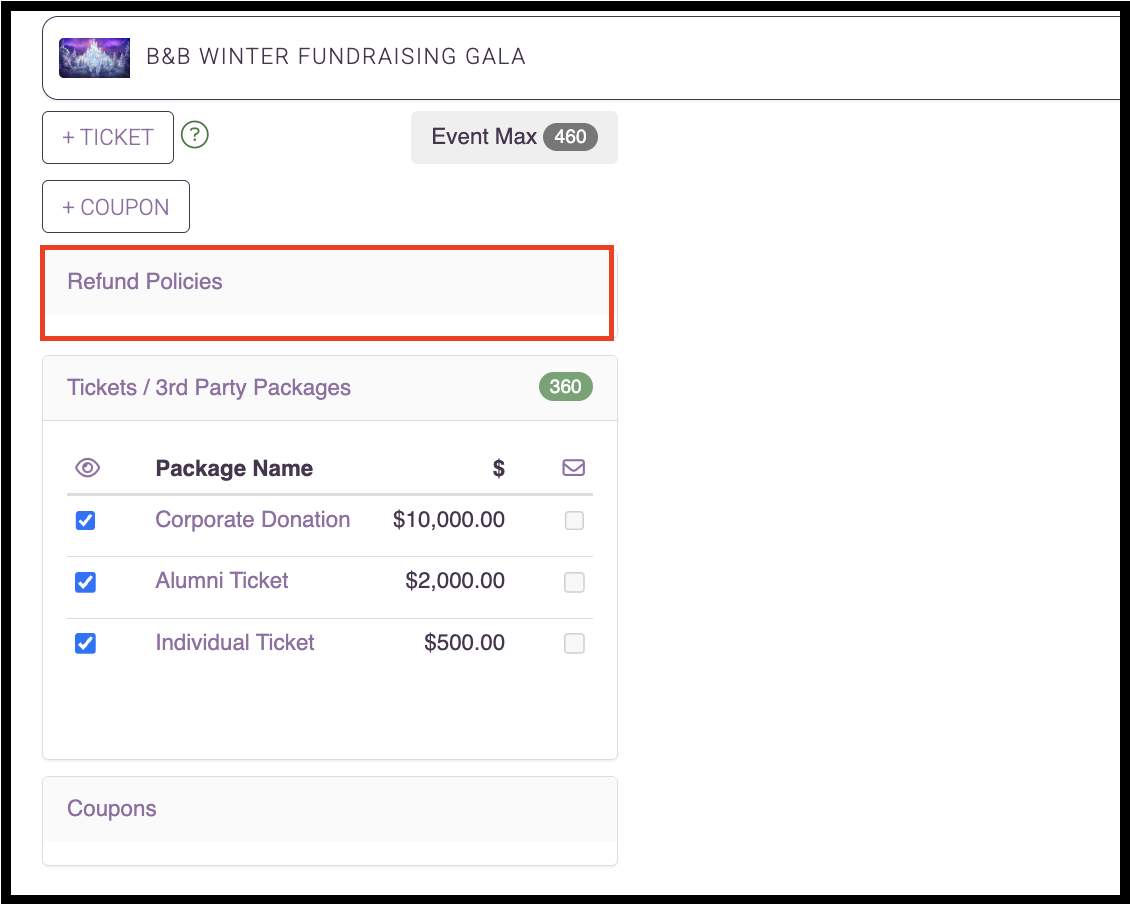Image resolution: width=1130 pixels, height=904 pixels.
Task: Click the $500.00 price value
Action: click(465, 642)
